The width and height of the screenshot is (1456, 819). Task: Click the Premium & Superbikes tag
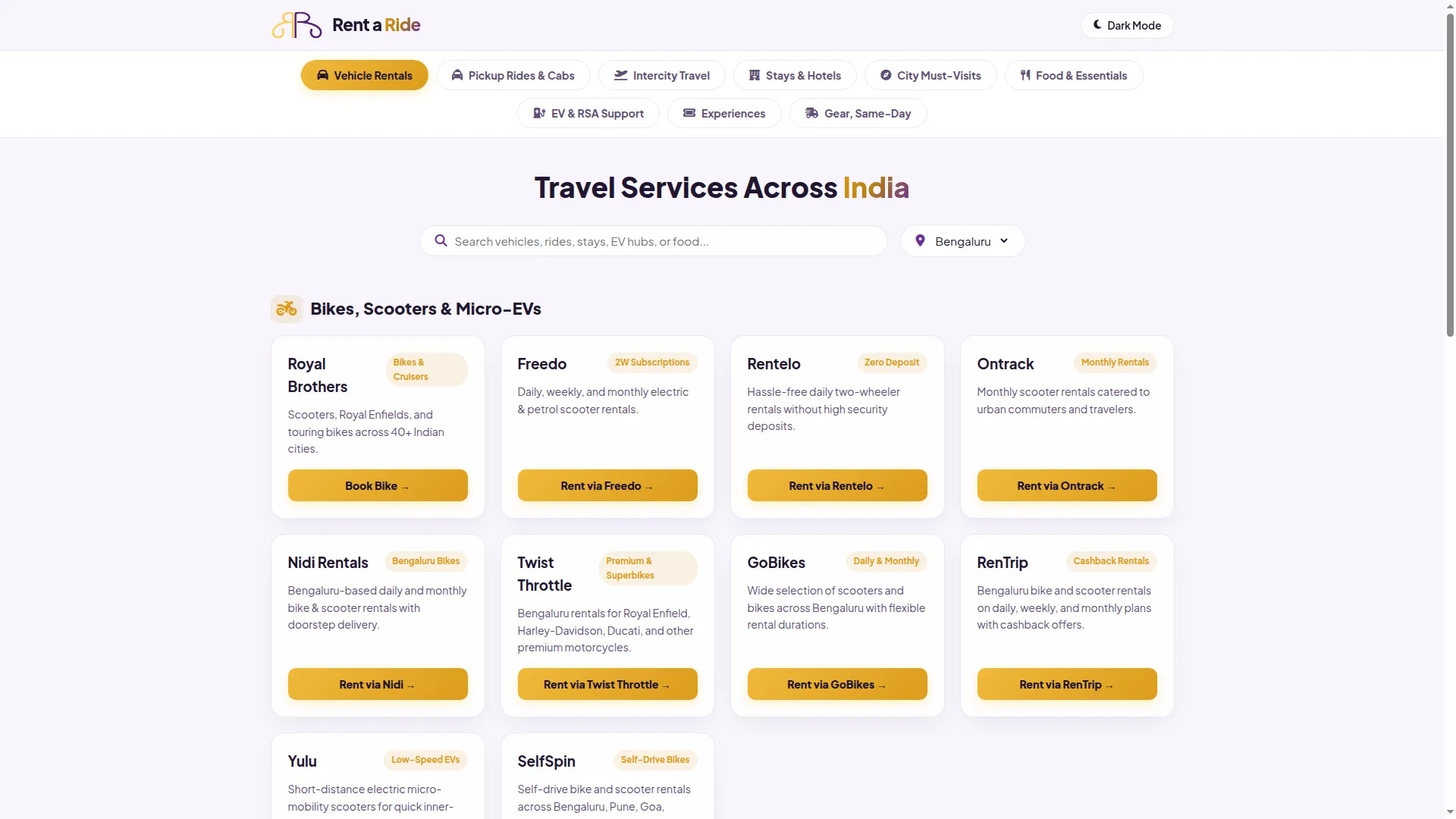tap(648, 568)
